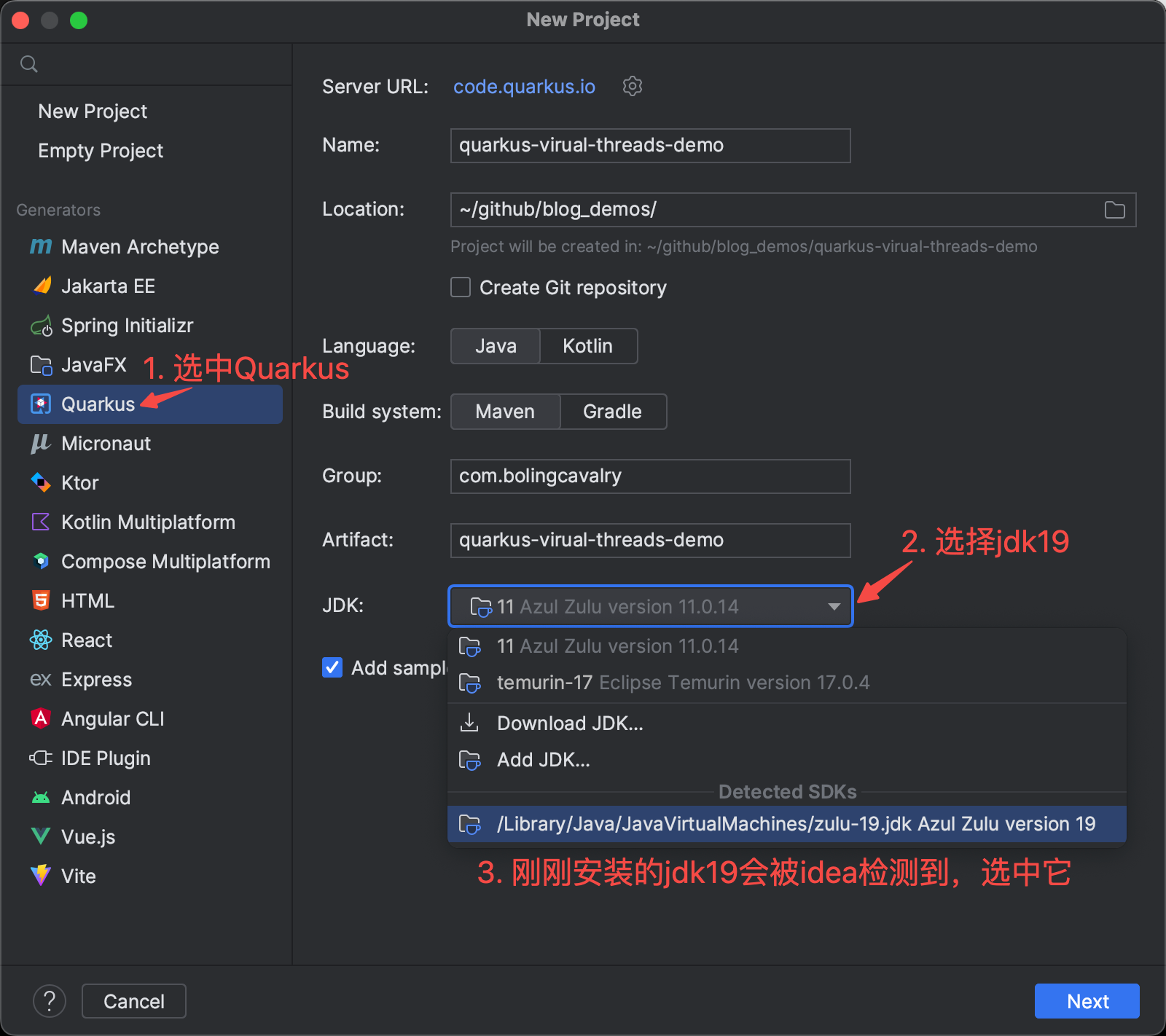Click the Express ex icon
1166x1036 pixels.
(41, 679)
